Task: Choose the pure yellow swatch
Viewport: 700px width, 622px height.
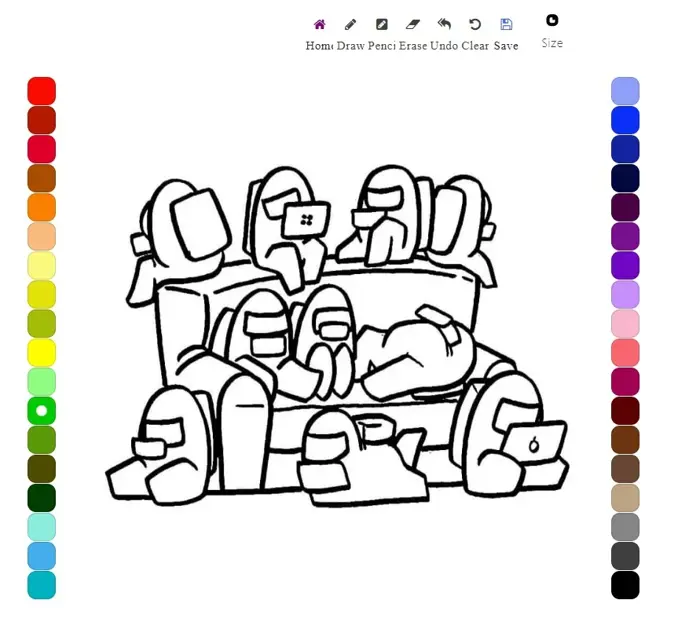Action: 42,352
